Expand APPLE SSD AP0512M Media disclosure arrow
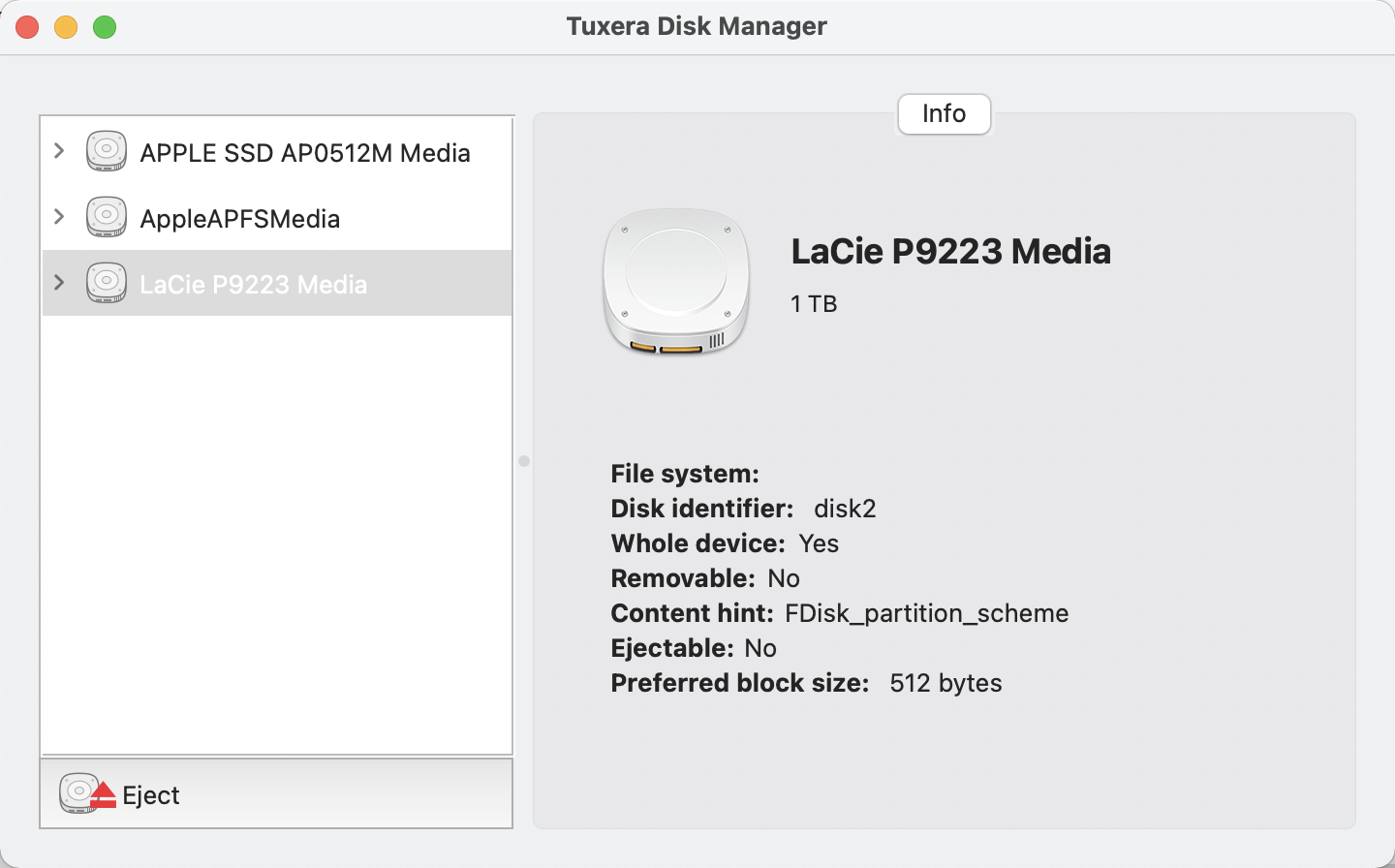This screenshot has height=868, width=1395. pyautogui.click(x=59, y=151)
